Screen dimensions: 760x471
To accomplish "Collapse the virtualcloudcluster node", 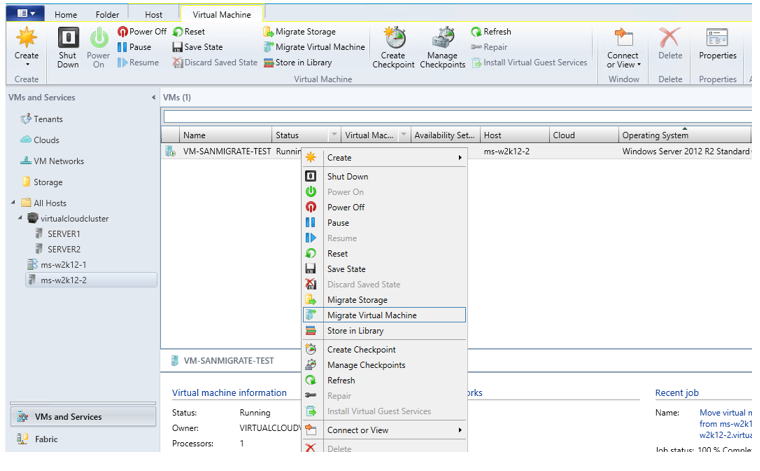I will click(x=20, y=218).
